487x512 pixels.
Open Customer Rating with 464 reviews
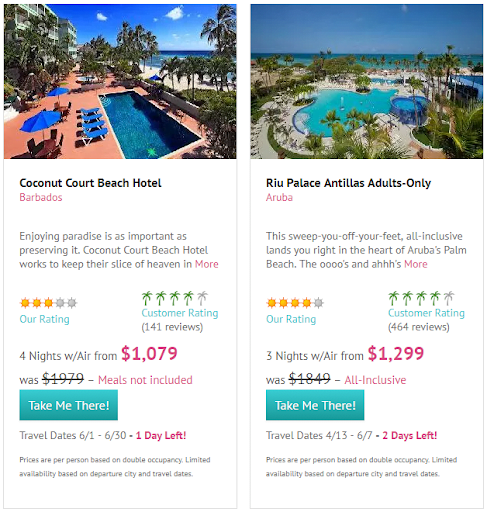click(426, 313)
